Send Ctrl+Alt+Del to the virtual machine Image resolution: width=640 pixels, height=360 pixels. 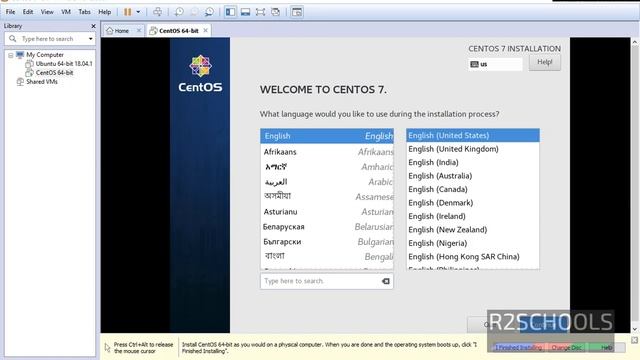click(158, 12)
